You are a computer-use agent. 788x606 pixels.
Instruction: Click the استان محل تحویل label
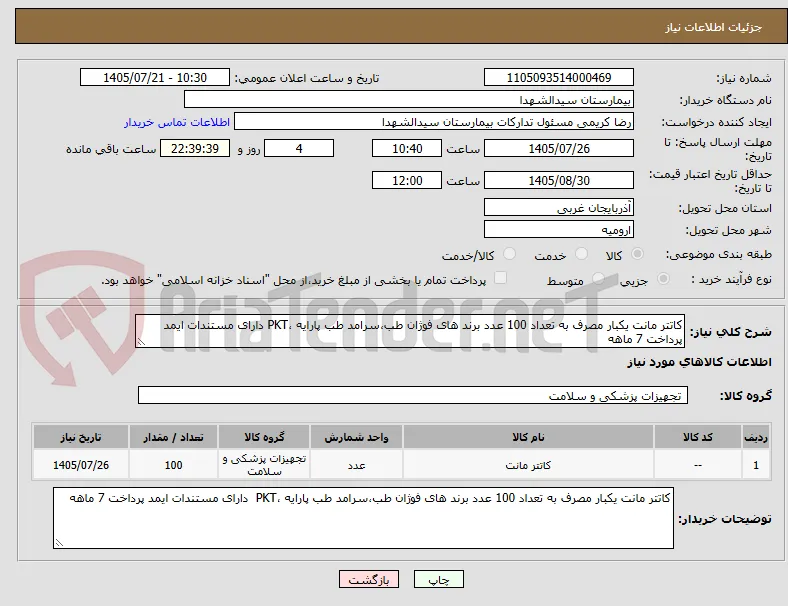click(x=725, y=208)
